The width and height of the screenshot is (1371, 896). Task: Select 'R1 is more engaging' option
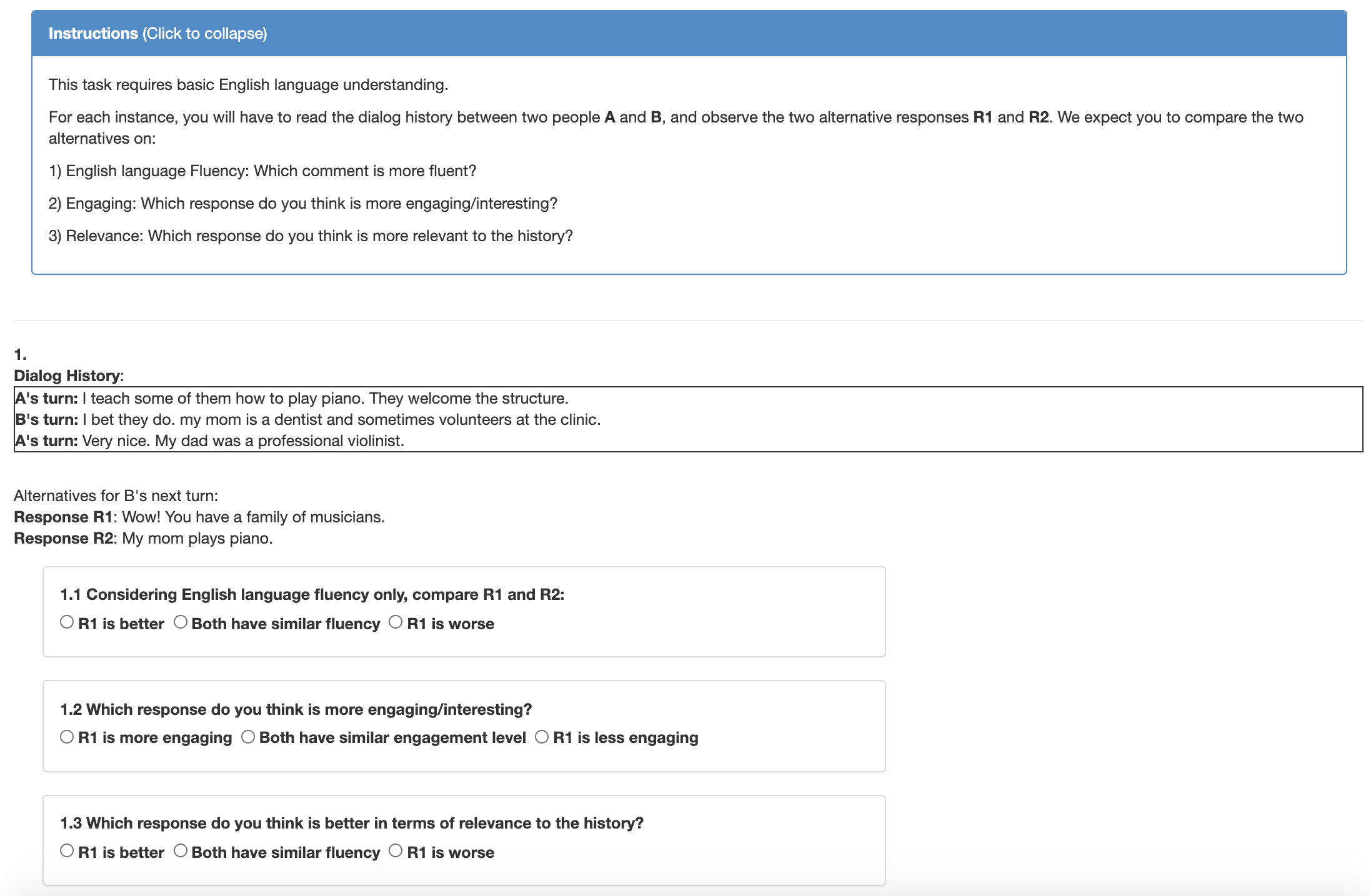click(x=67, y=737)
